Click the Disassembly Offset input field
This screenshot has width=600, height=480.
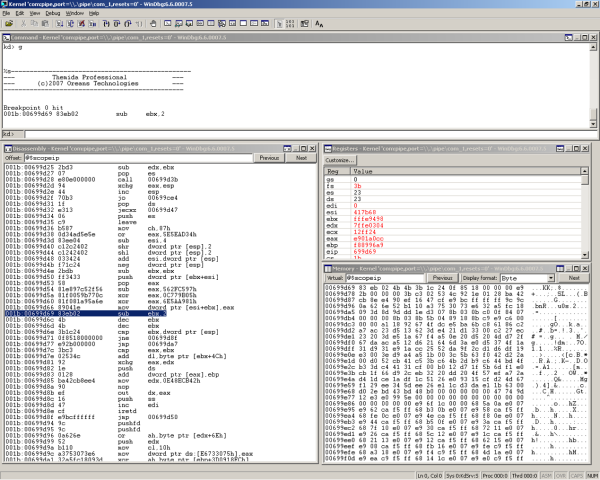(x=138, y=158)
